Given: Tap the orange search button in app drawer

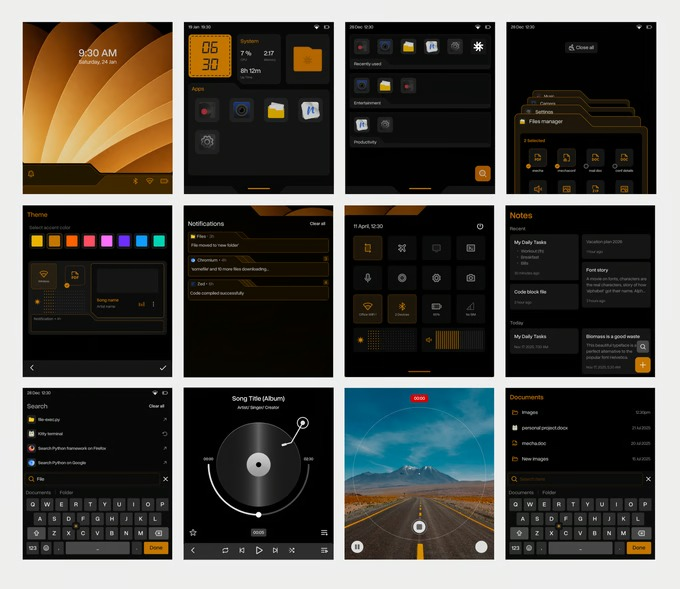Looking at the screenshot, I should 483,173.
